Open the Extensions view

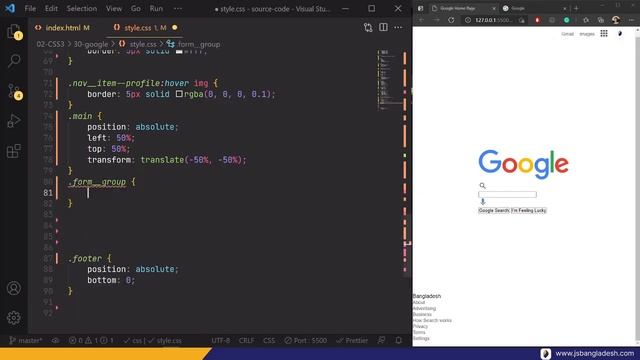pyautogui.click(x=14, y=151)
